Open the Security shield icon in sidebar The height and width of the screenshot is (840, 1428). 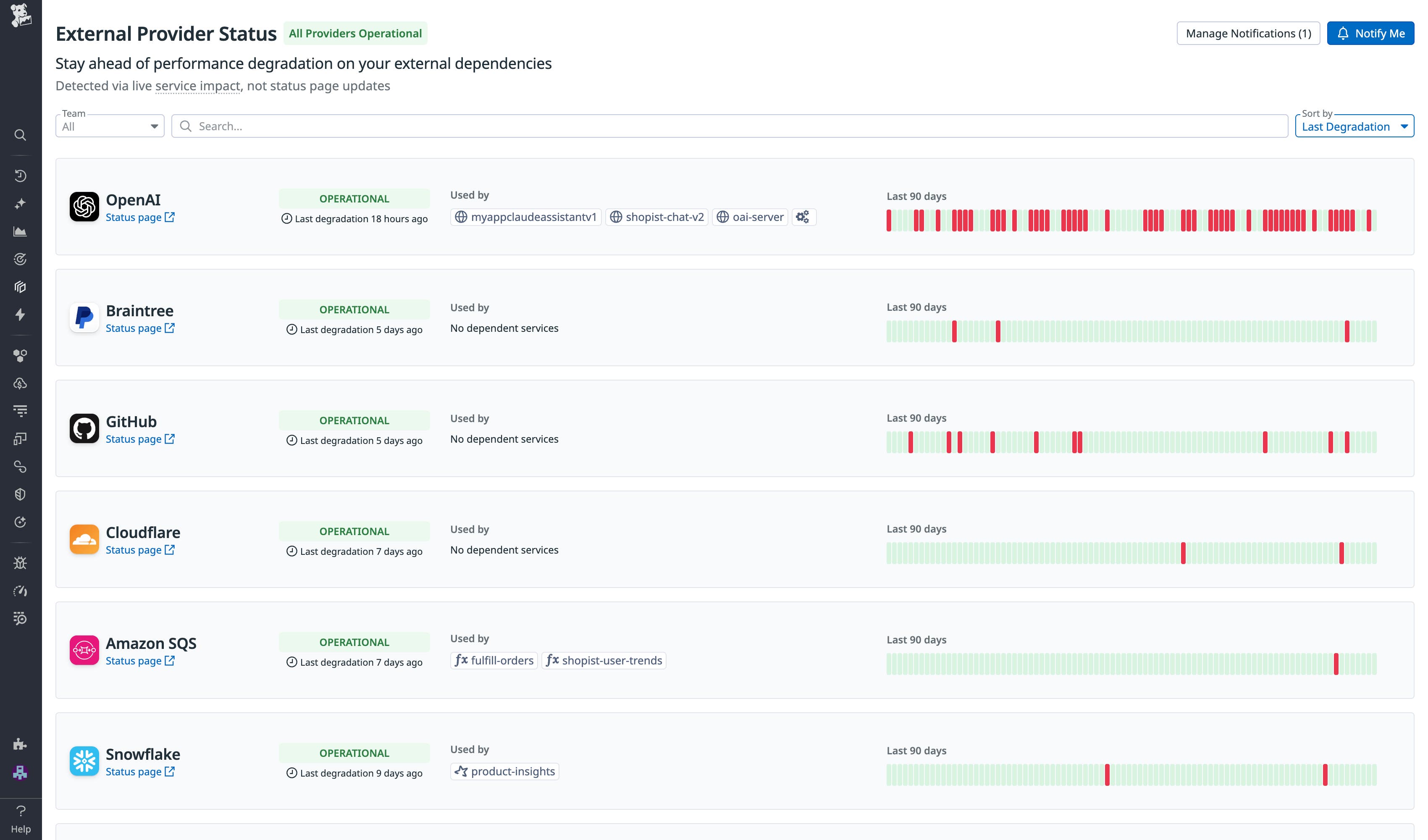click(21, 493)
